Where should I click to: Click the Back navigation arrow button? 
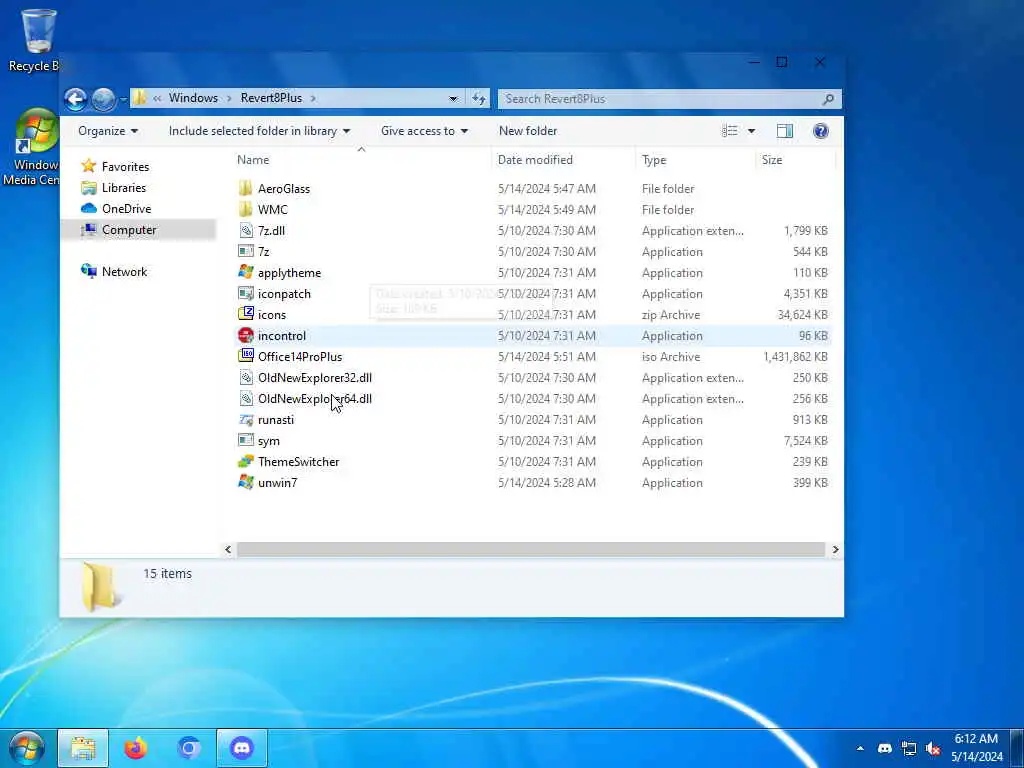[76, 99]
